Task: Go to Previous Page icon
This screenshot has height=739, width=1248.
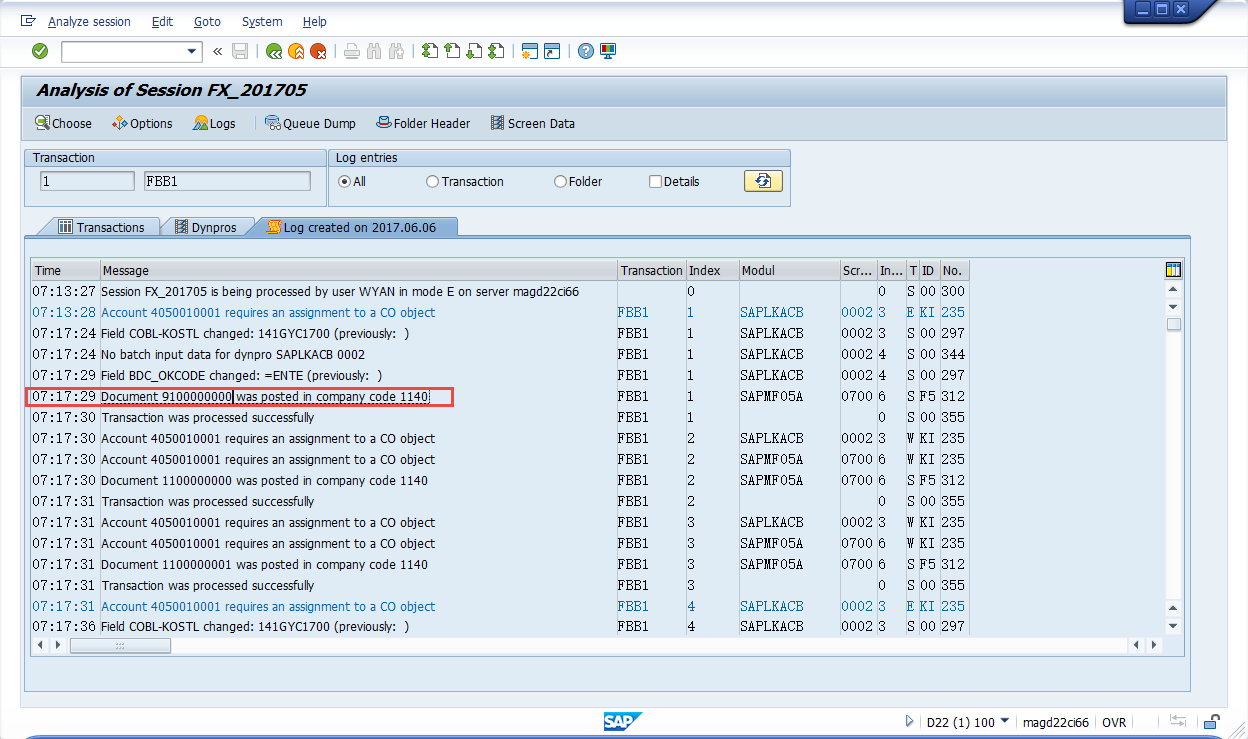Action: click(x=452, y=51)
